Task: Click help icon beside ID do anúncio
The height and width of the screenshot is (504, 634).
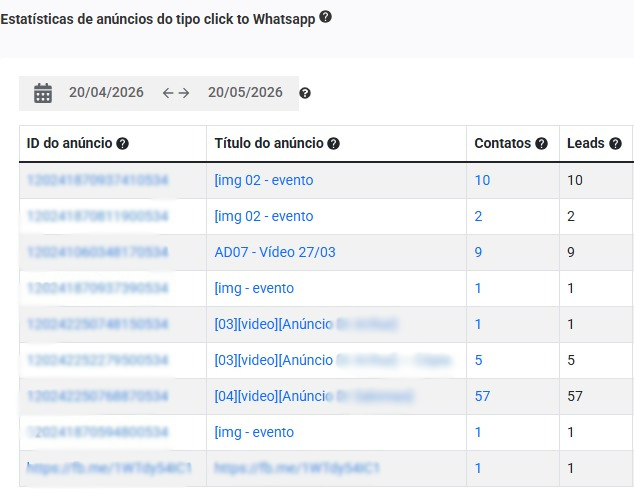Action: [122, 144]
